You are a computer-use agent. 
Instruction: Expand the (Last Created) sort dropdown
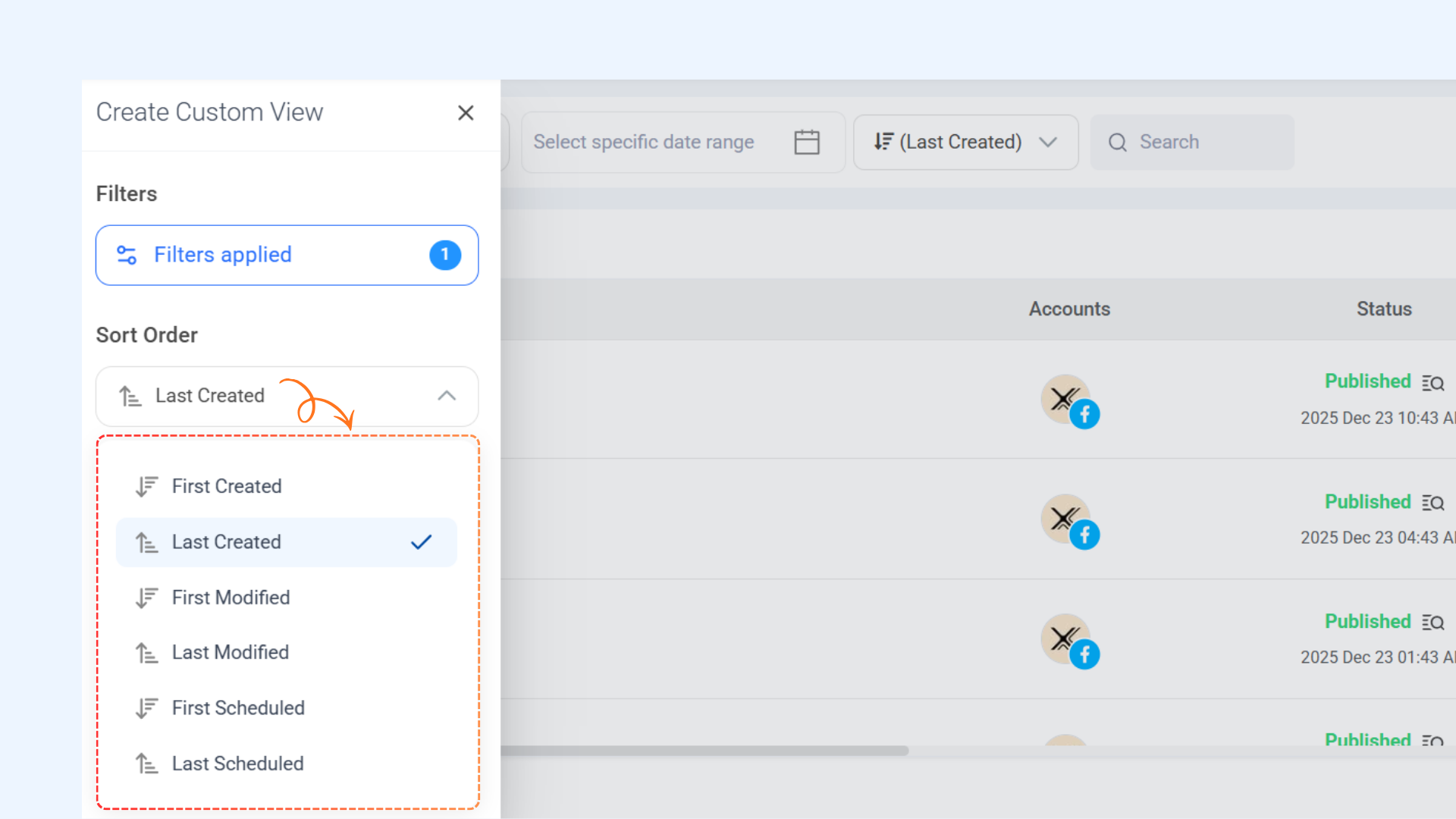coord(1047,142)
